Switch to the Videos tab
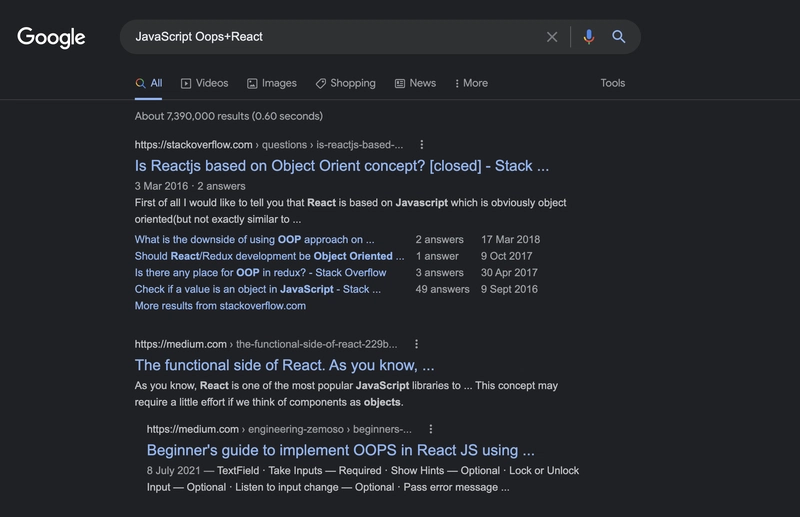Image resolution: width=800 pixels, height=517 pixels. click(x=205, y=83)
